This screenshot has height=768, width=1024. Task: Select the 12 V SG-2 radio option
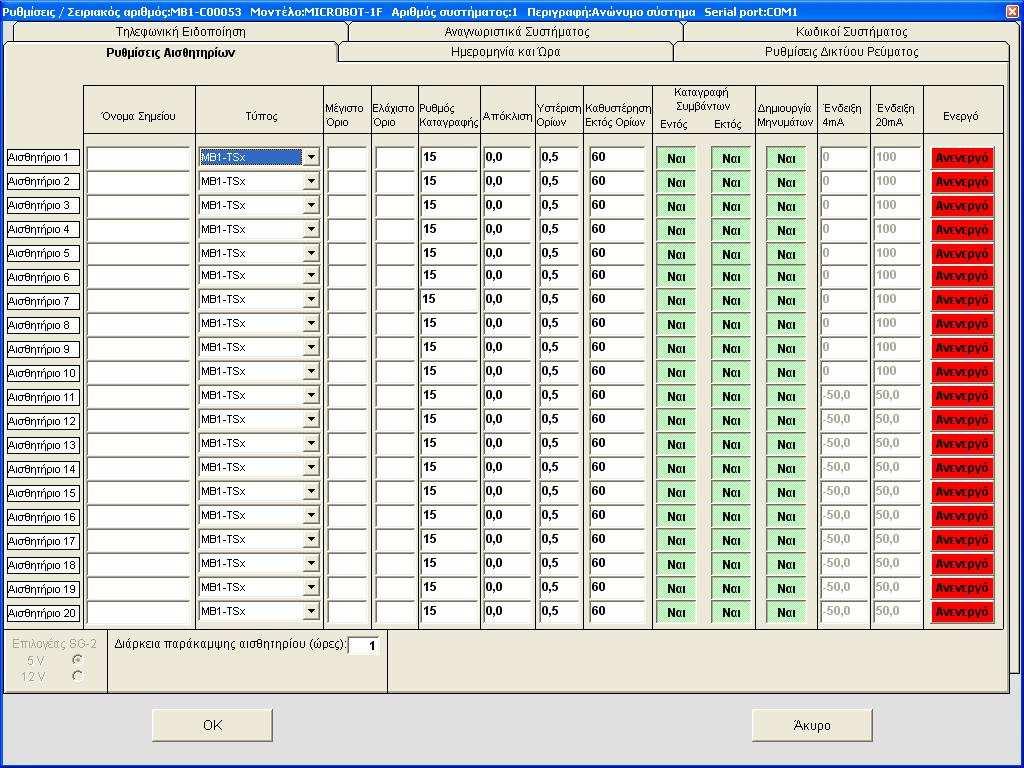(78, 676)
